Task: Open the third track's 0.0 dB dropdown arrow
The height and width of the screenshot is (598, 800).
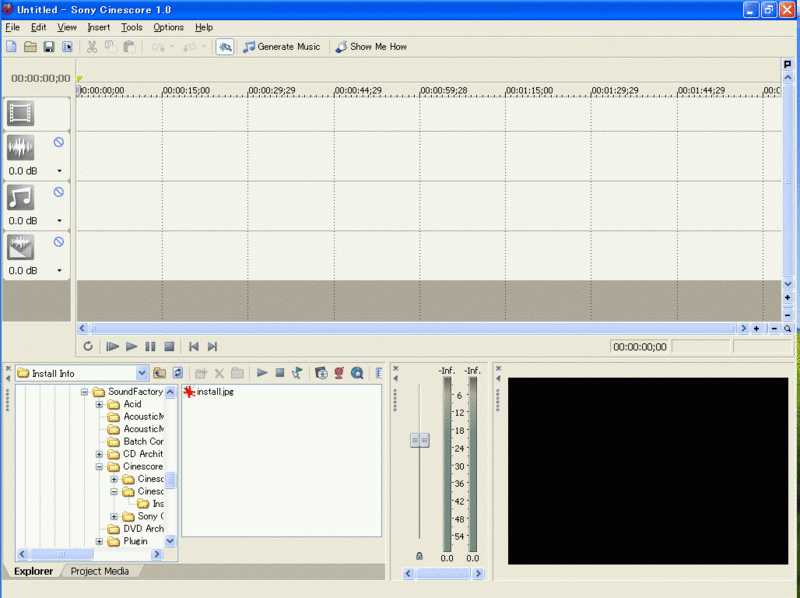Action: [60, 270]
